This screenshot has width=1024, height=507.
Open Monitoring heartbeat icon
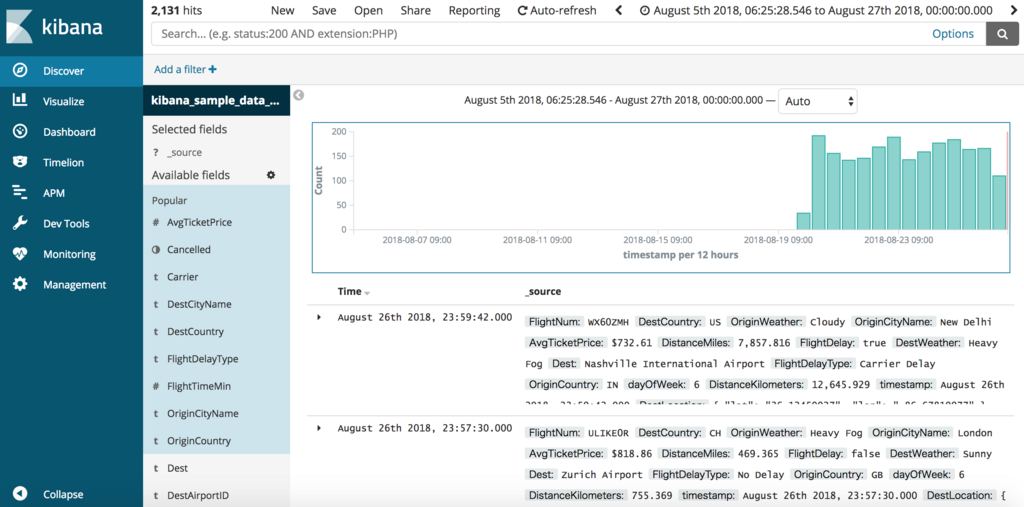pyautogui.click(x=20, y=254)
